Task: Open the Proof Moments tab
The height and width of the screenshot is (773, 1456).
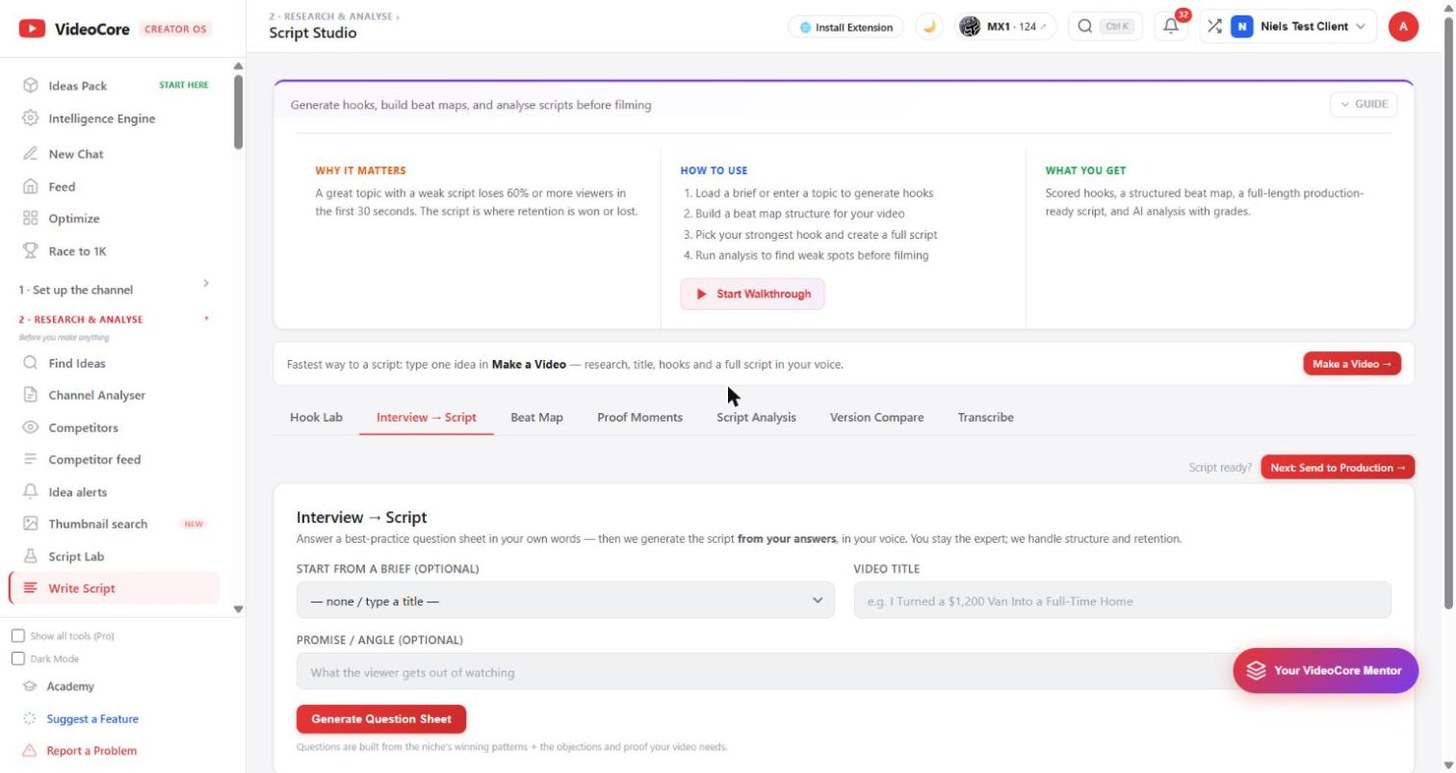Action: point(640,417)
